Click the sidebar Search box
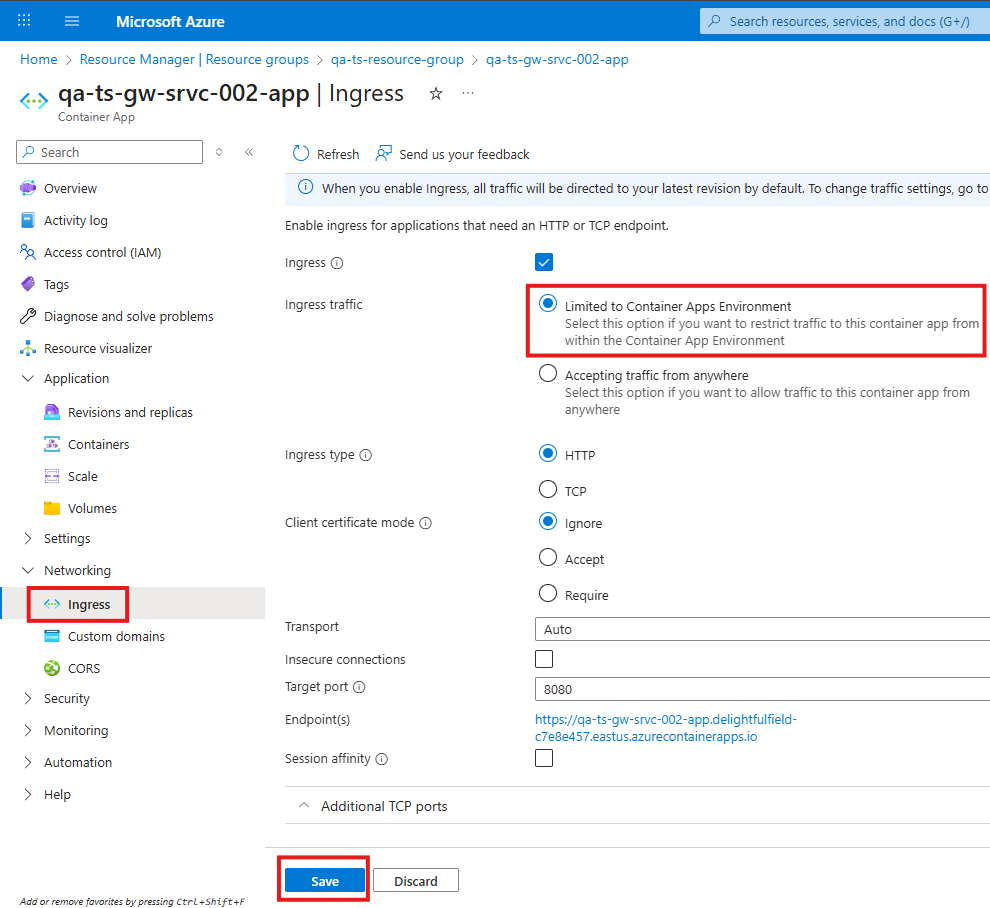The height and width of the screenshot is (908, 990). (109, 152)
